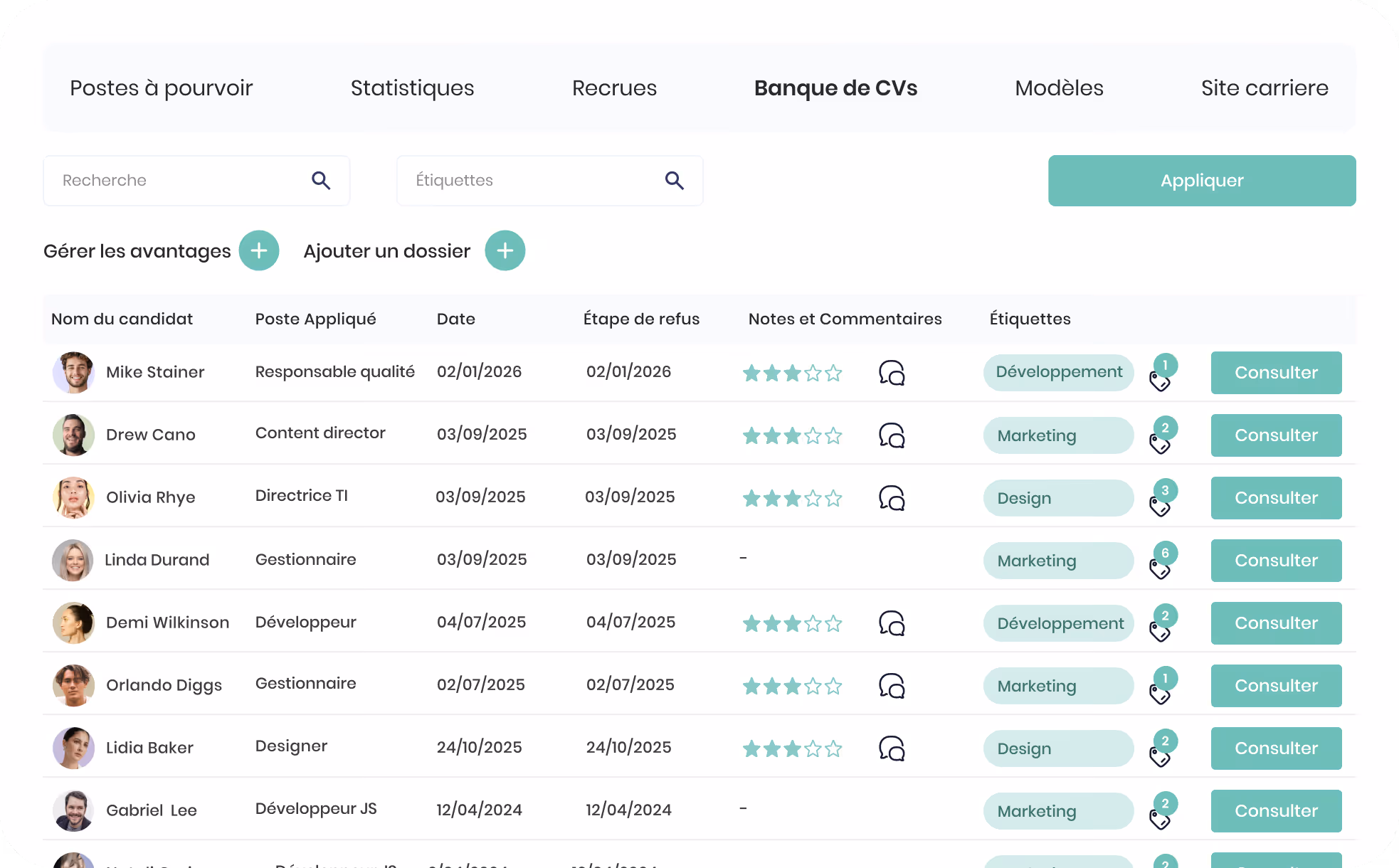Viewport: 1399px width, 868px height.
Task: Open the Modèles tab
Action: click(x=1060, y=88)
